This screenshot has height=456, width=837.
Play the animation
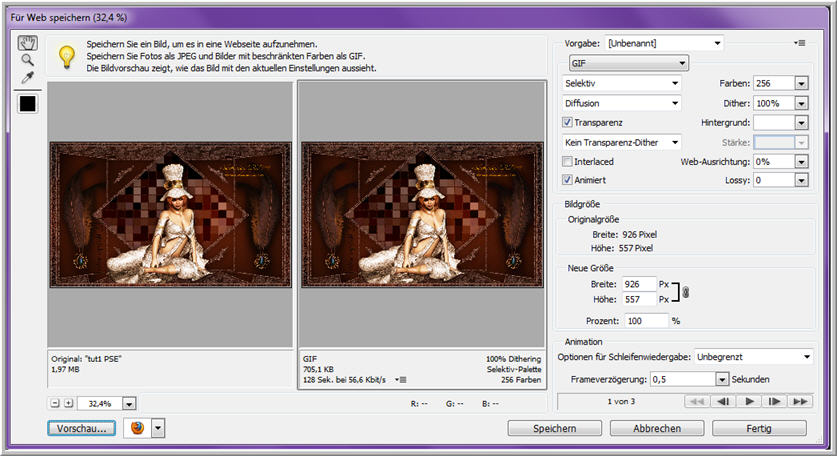pyautogui.click(x=749, y=402)
